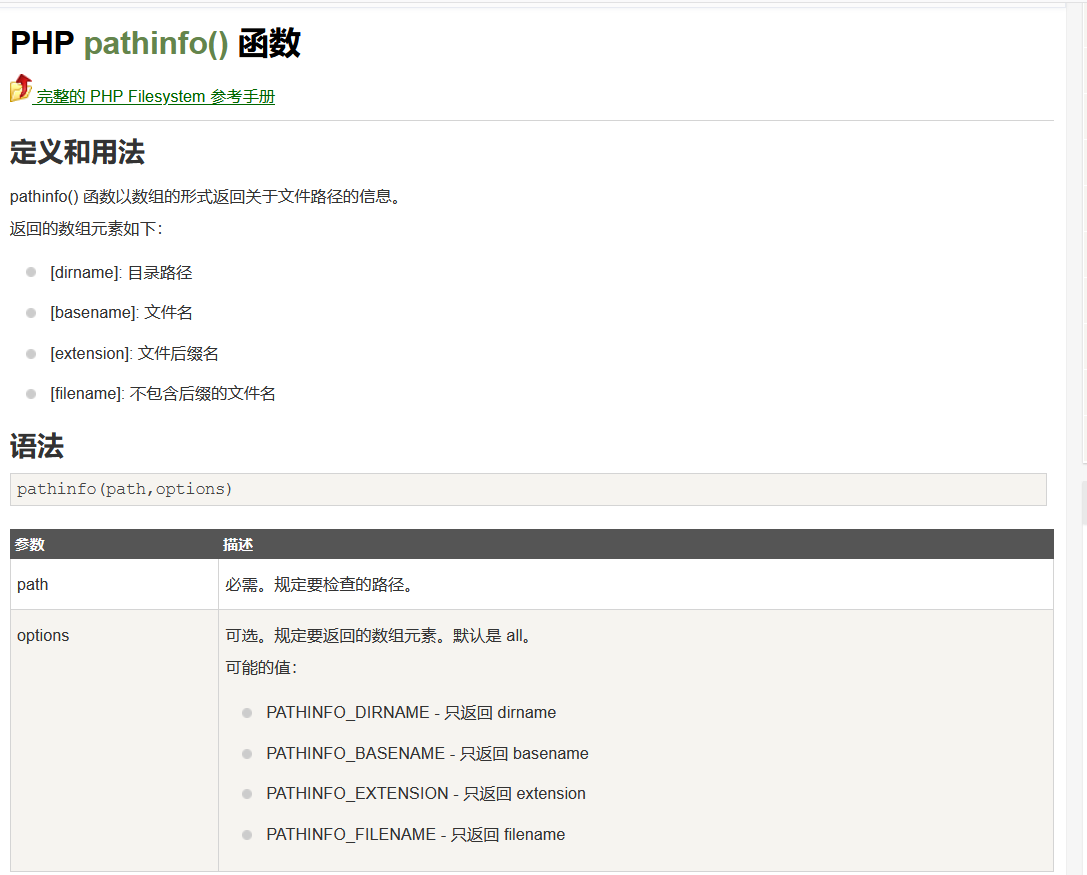Click the folder arrow icon beside reference link
Viewport: 1087px width, 875px height.
21,89
